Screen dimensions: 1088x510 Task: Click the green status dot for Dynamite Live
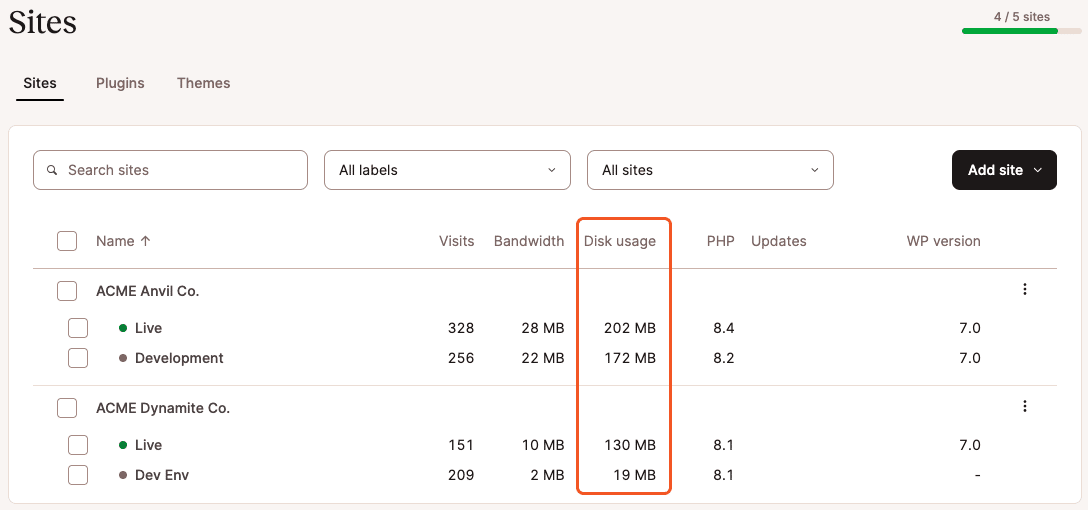[123, 444]
